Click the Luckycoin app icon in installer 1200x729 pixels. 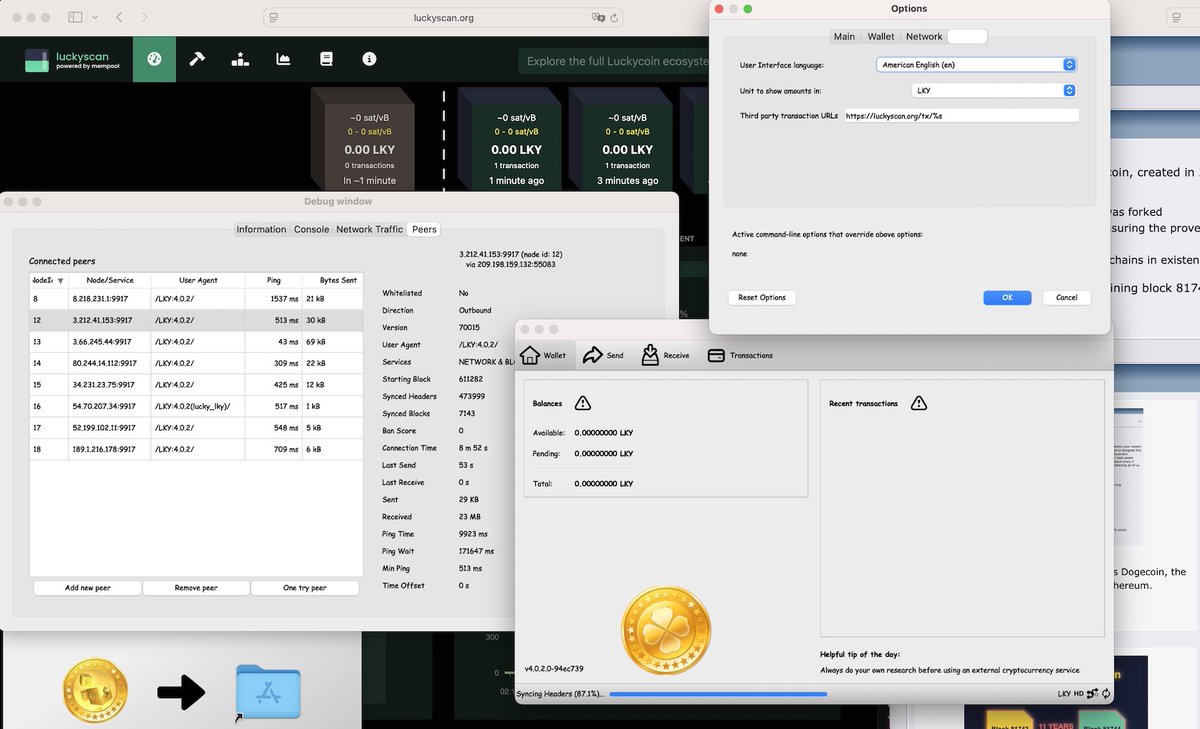click(95, 691)
